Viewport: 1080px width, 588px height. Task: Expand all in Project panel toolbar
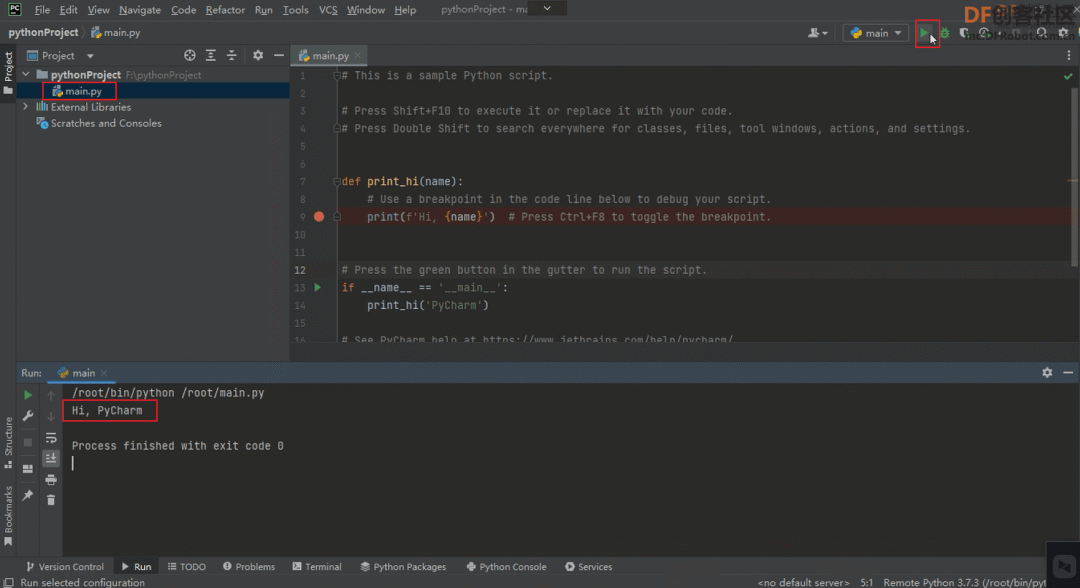tap(211, 55)
